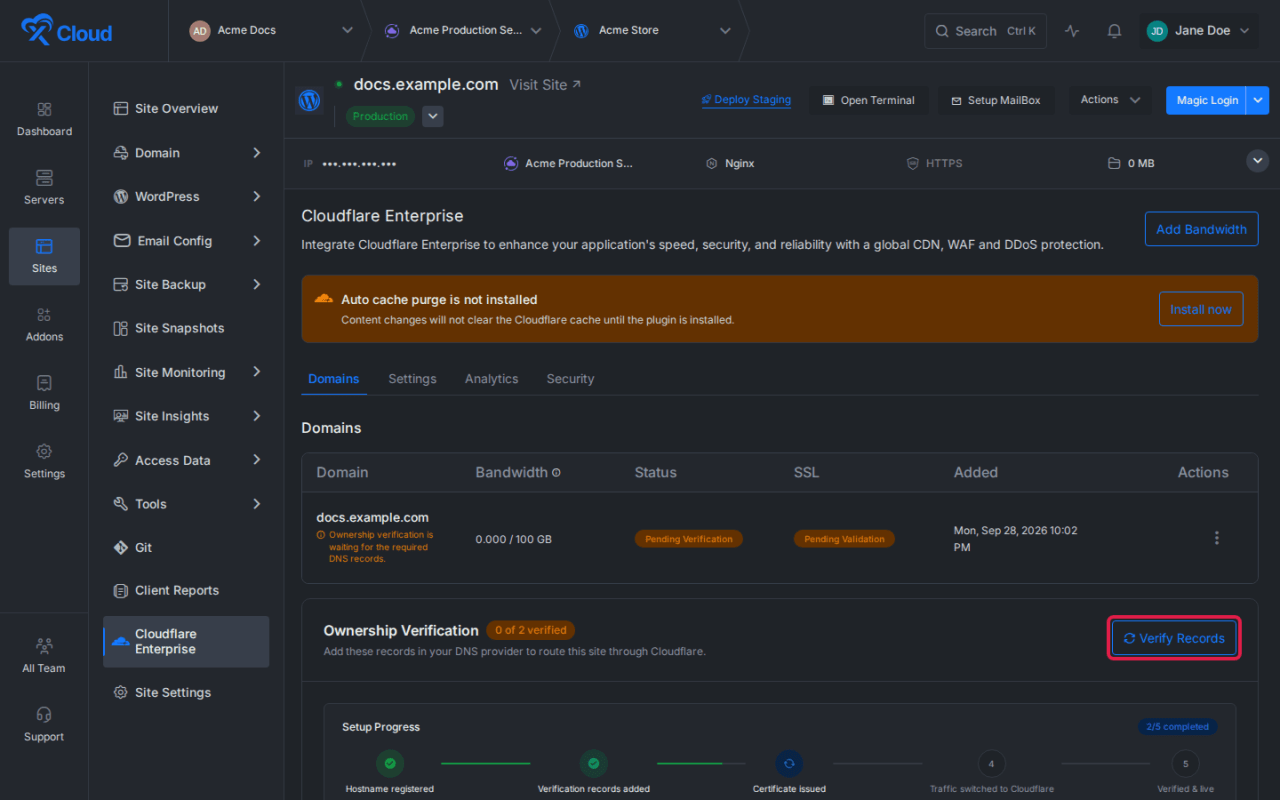
Task: Click step 5 verified & live marker
Action: tap(1185, 764)
